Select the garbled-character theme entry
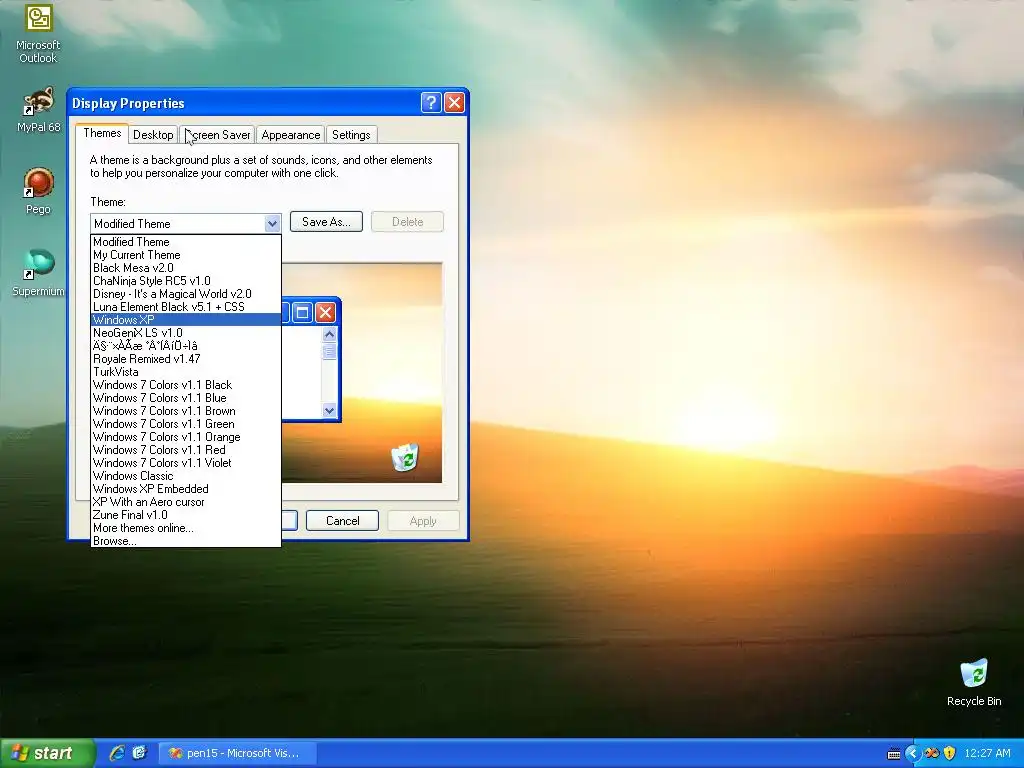Image resolution: width=1024 pixels, height=768 pixels. [x=186, y=345]
